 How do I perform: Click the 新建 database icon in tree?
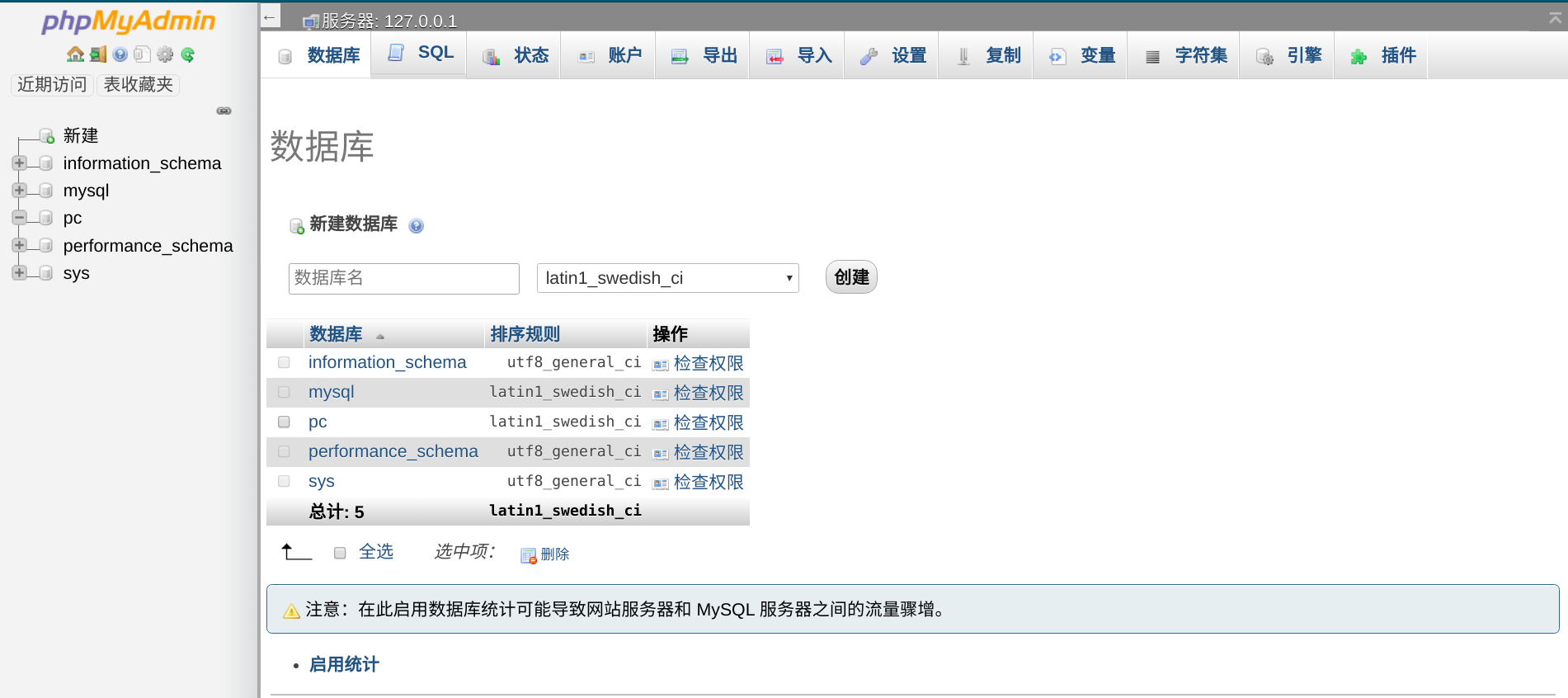(x=48, y=136)
